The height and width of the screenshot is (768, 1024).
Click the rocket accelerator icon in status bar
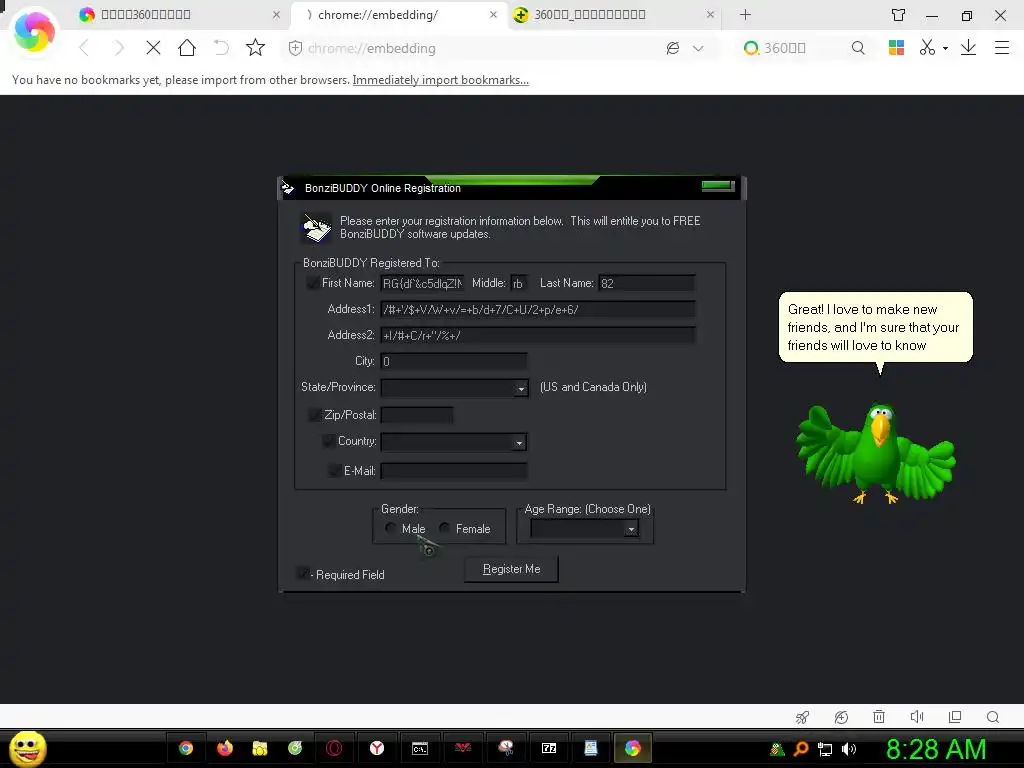tap(803, 717)
